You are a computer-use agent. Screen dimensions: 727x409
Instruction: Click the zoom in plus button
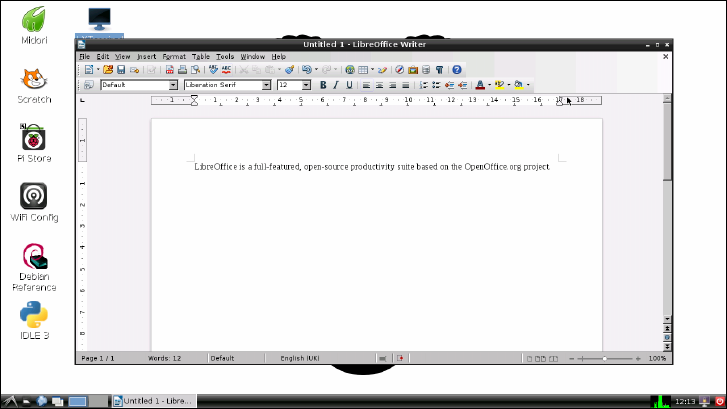pyautogui.click(x=638, y=358)
